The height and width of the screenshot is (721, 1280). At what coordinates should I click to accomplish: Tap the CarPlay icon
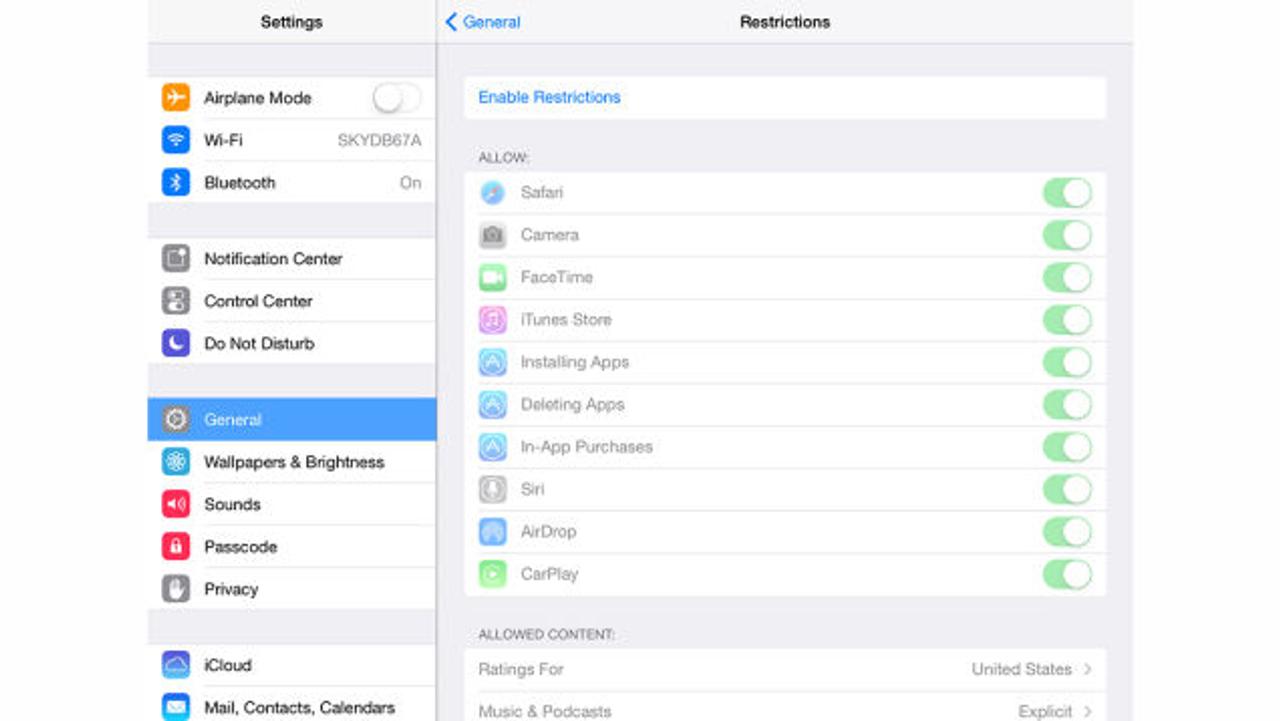pyautogui.click(x=492, y=574)
